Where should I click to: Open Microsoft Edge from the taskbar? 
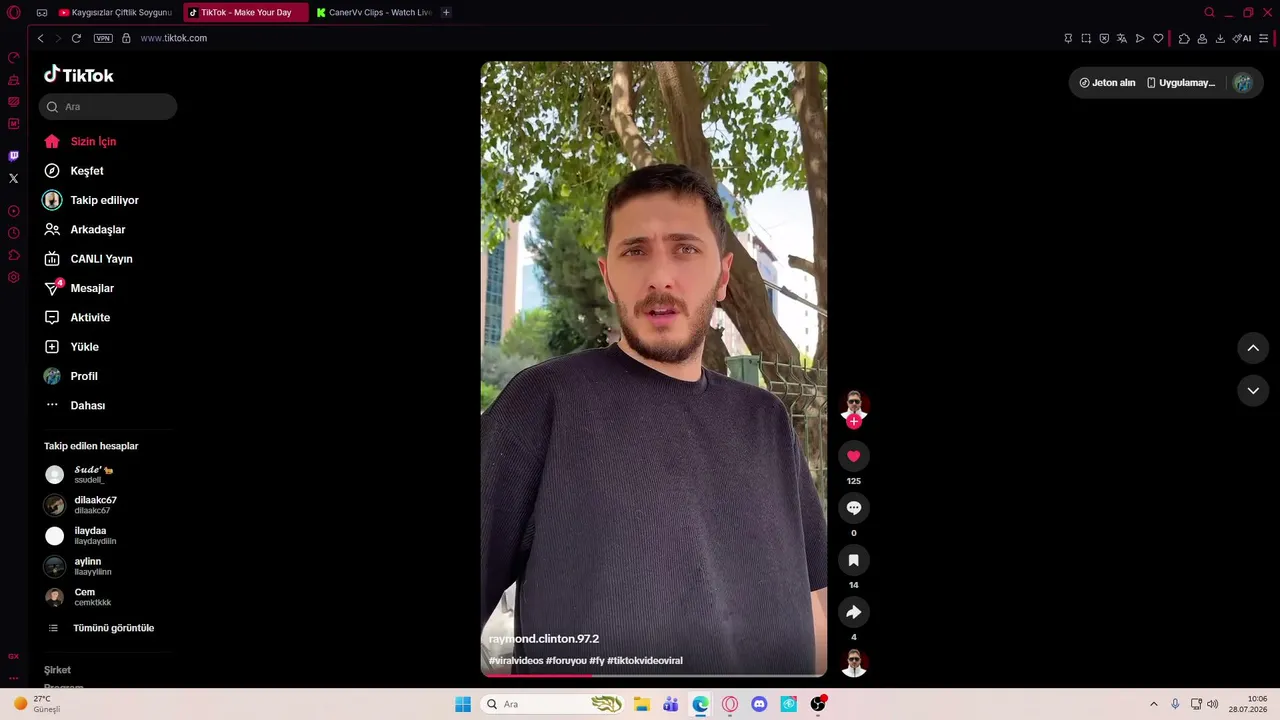(701, 704)
